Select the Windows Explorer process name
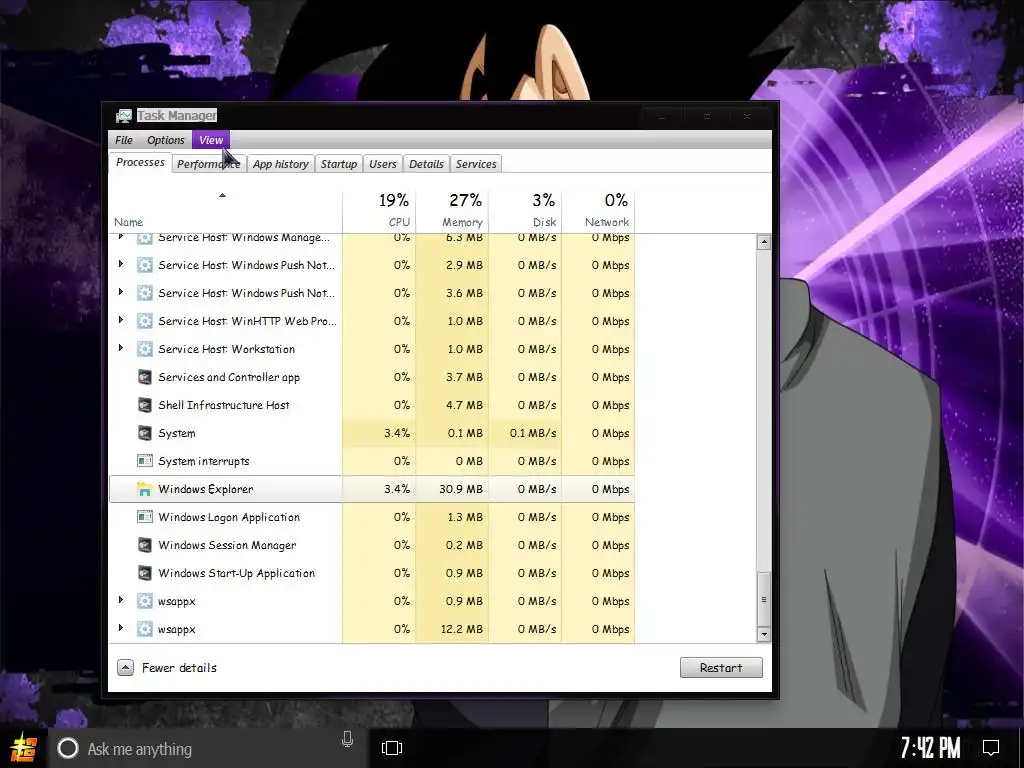Screen dimensions: 1024x768 [206, 489]
